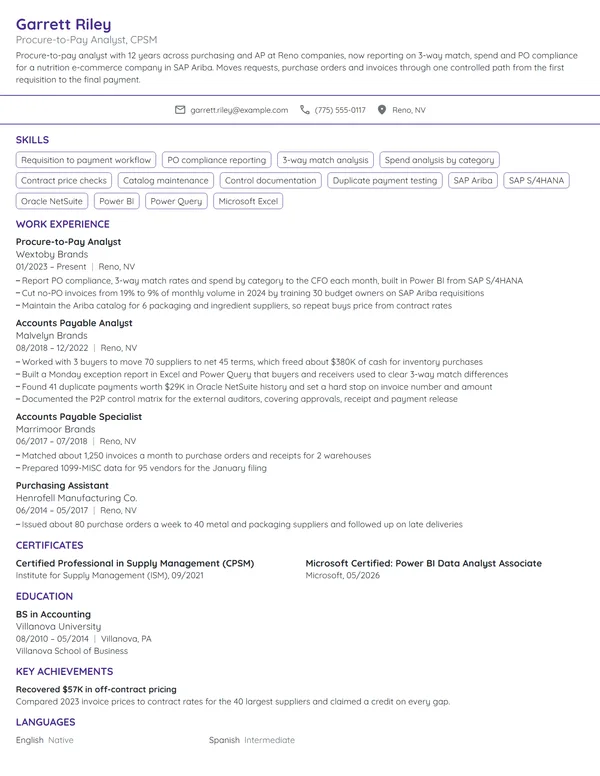600x776 pixels.
Task: Click the phone handset icon
Action: [305, 110]
